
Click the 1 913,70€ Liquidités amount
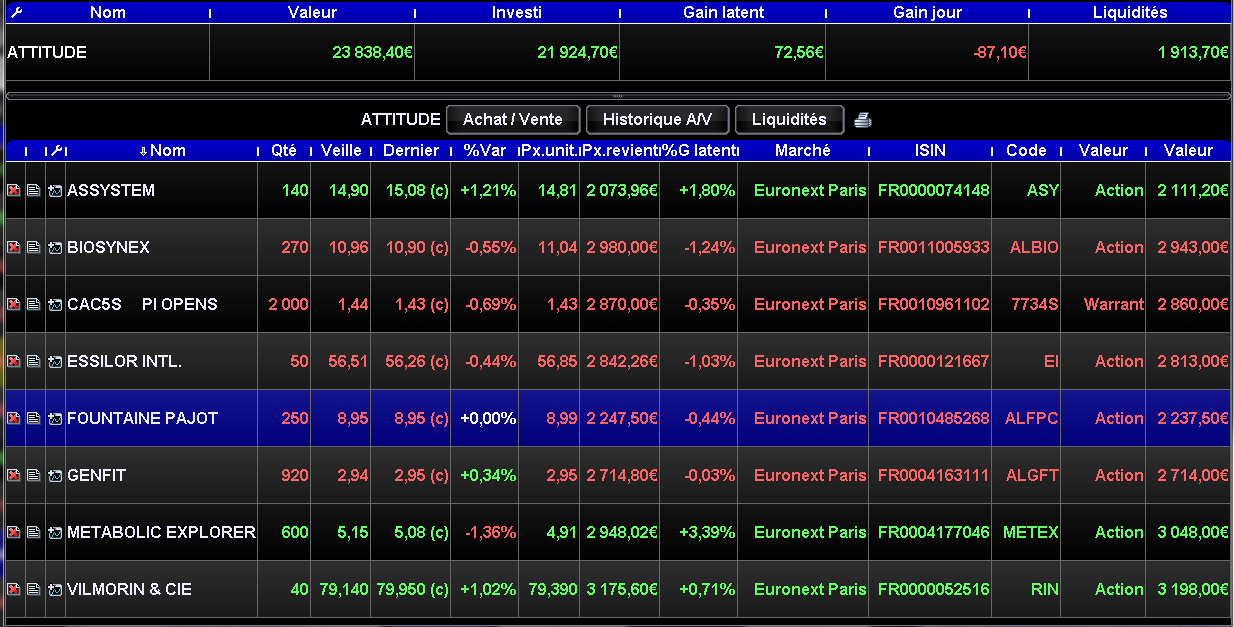[x=1194, y=52]
